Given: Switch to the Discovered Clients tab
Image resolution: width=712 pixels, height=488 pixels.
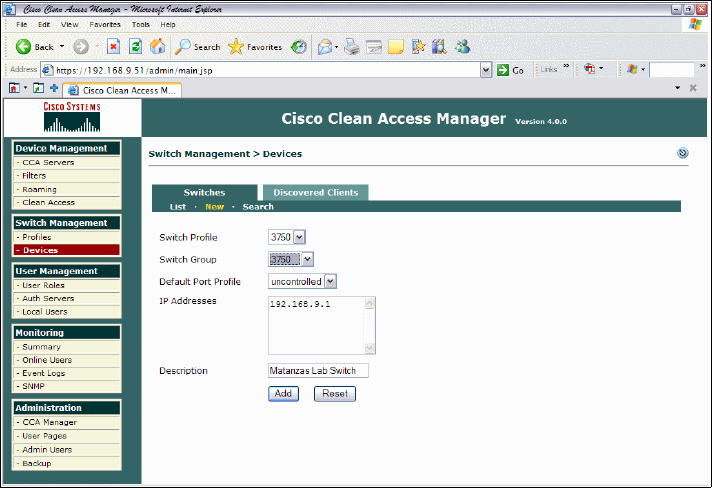Looking at the screenshot, I should point(315,192).
